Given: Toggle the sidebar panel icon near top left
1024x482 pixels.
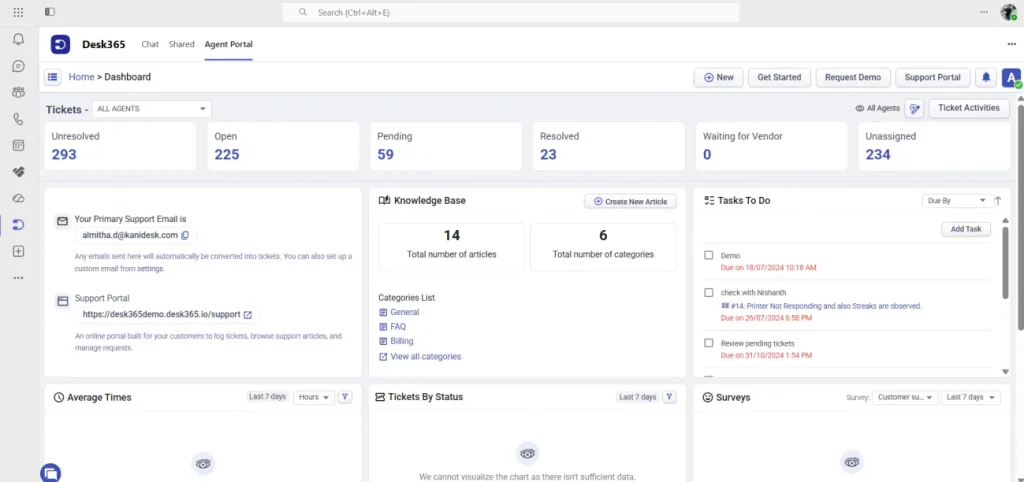Looking at the screenshot, I should coord(50,12).
